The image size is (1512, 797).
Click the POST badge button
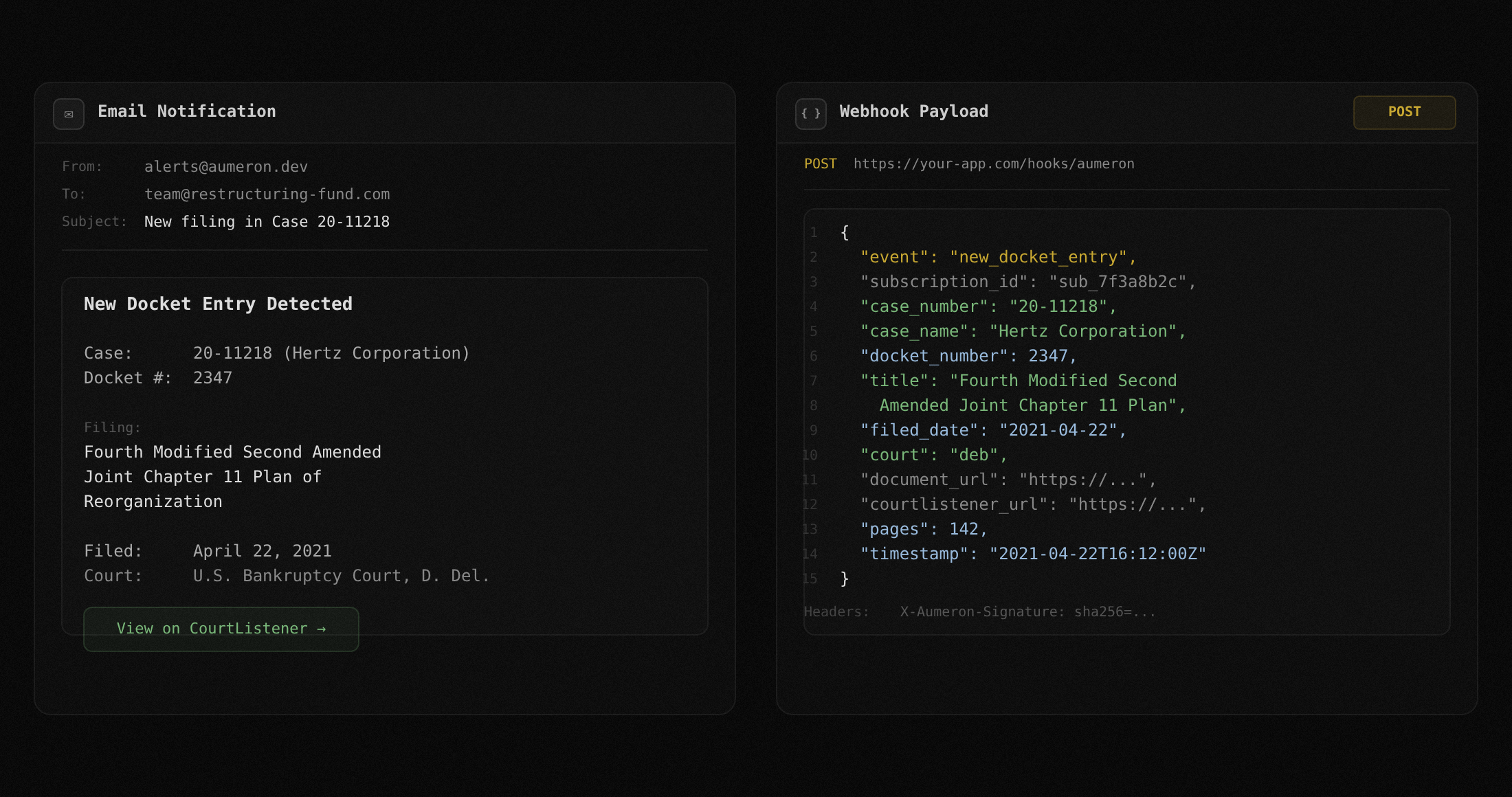(x=1404, y=112)
